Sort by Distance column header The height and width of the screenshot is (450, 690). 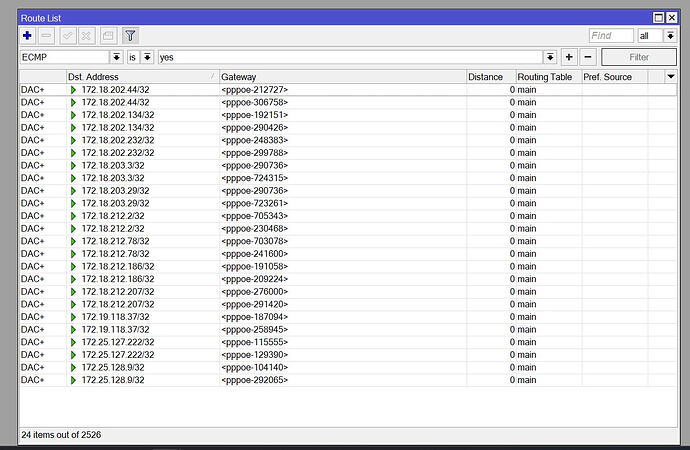tap(491, 77)
